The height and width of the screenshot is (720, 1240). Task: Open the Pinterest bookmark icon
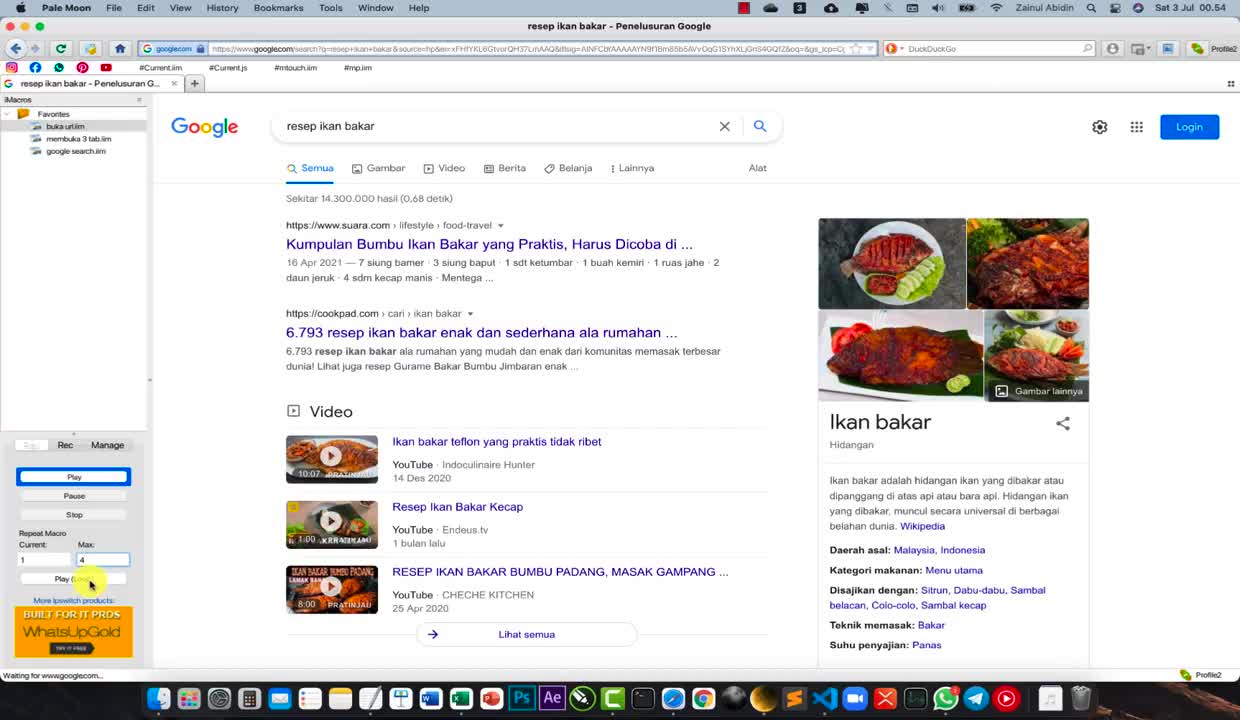82,68
